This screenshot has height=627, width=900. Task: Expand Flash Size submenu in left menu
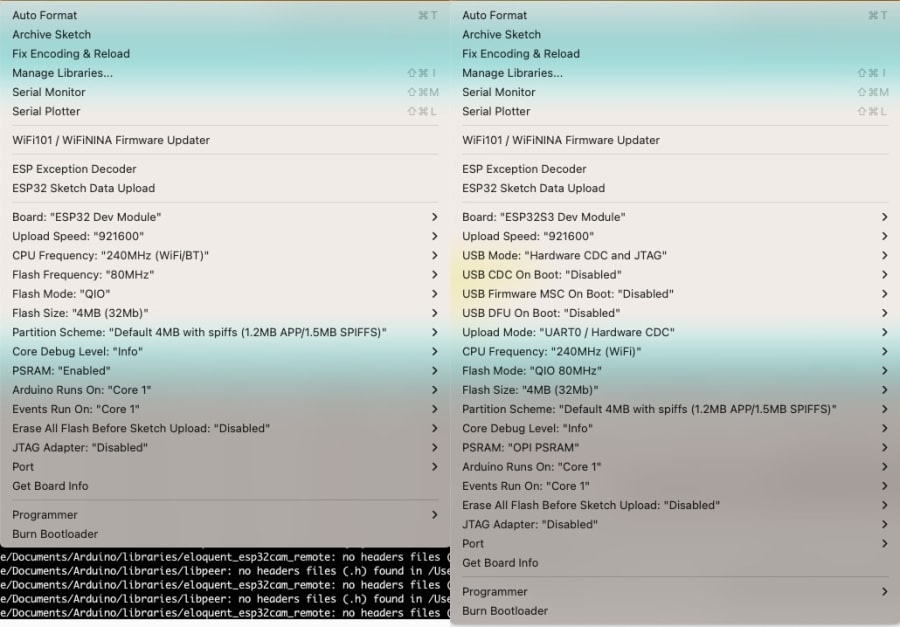tap(225, 314)
